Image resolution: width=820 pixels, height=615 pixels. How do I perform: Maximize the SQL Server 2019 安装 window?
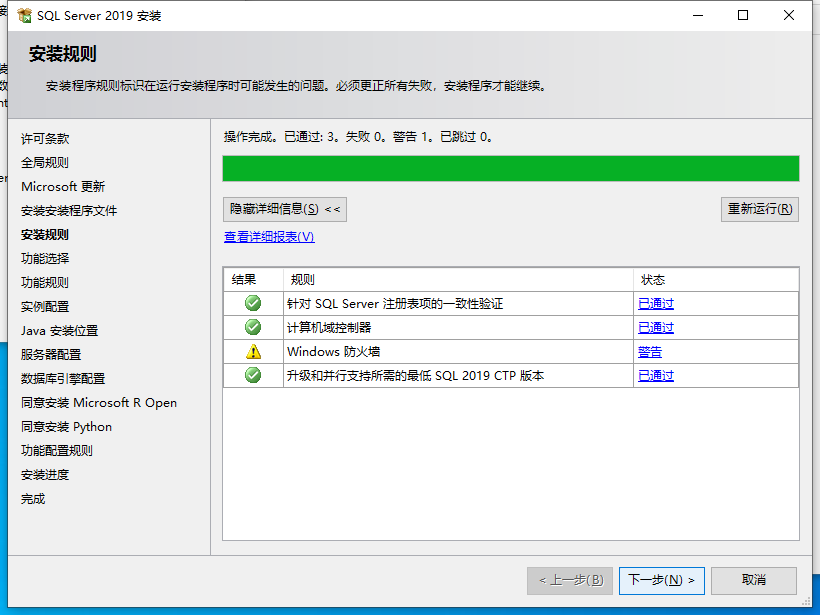point(743,16)
